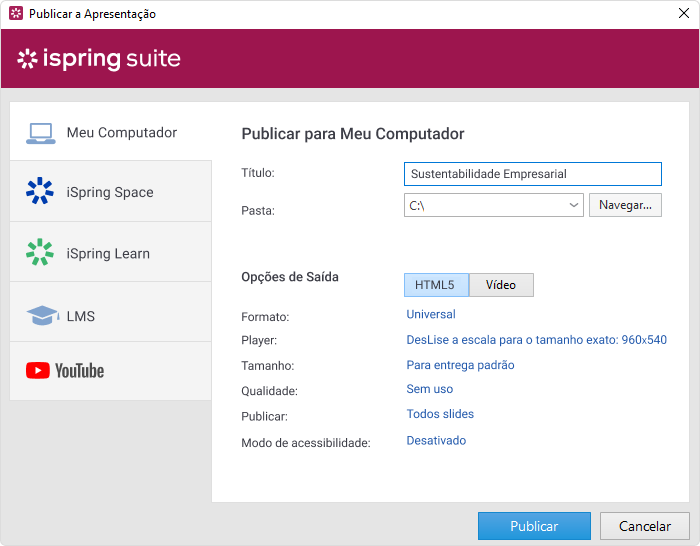Open the Universal format link
The image size is (700, 546).
click(x=431, y=314)
